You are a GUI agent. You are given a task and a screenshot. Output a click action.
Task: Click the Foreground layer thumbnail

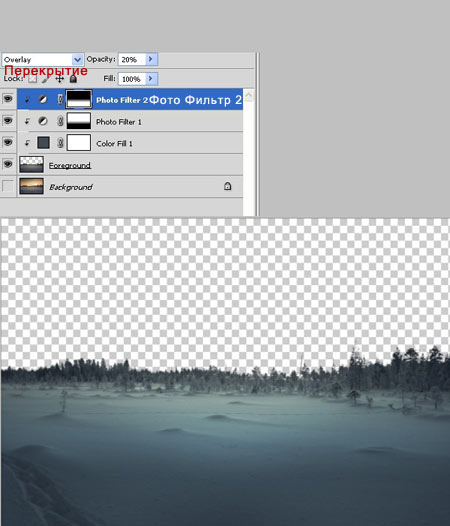tap(31, 164)
